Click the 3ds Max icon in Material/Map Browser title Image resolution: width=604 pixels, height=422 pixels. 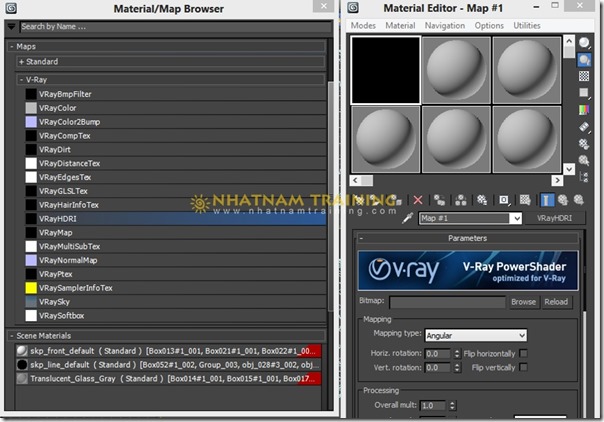tap(11, 8)
